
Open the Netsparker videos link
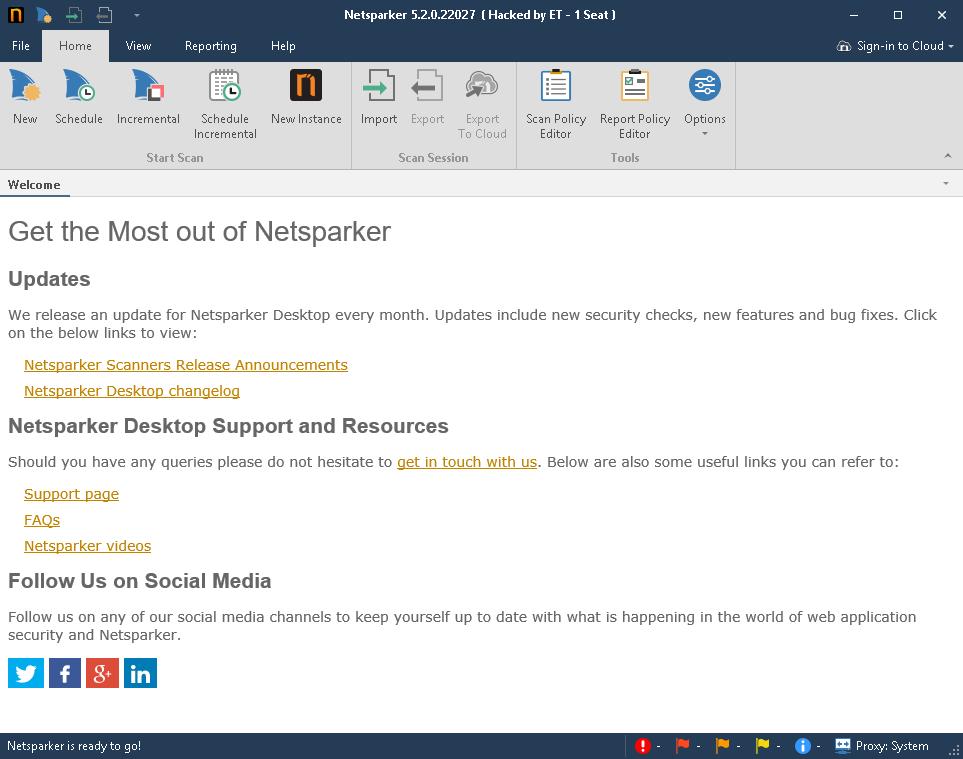click(x=87, y=546)
